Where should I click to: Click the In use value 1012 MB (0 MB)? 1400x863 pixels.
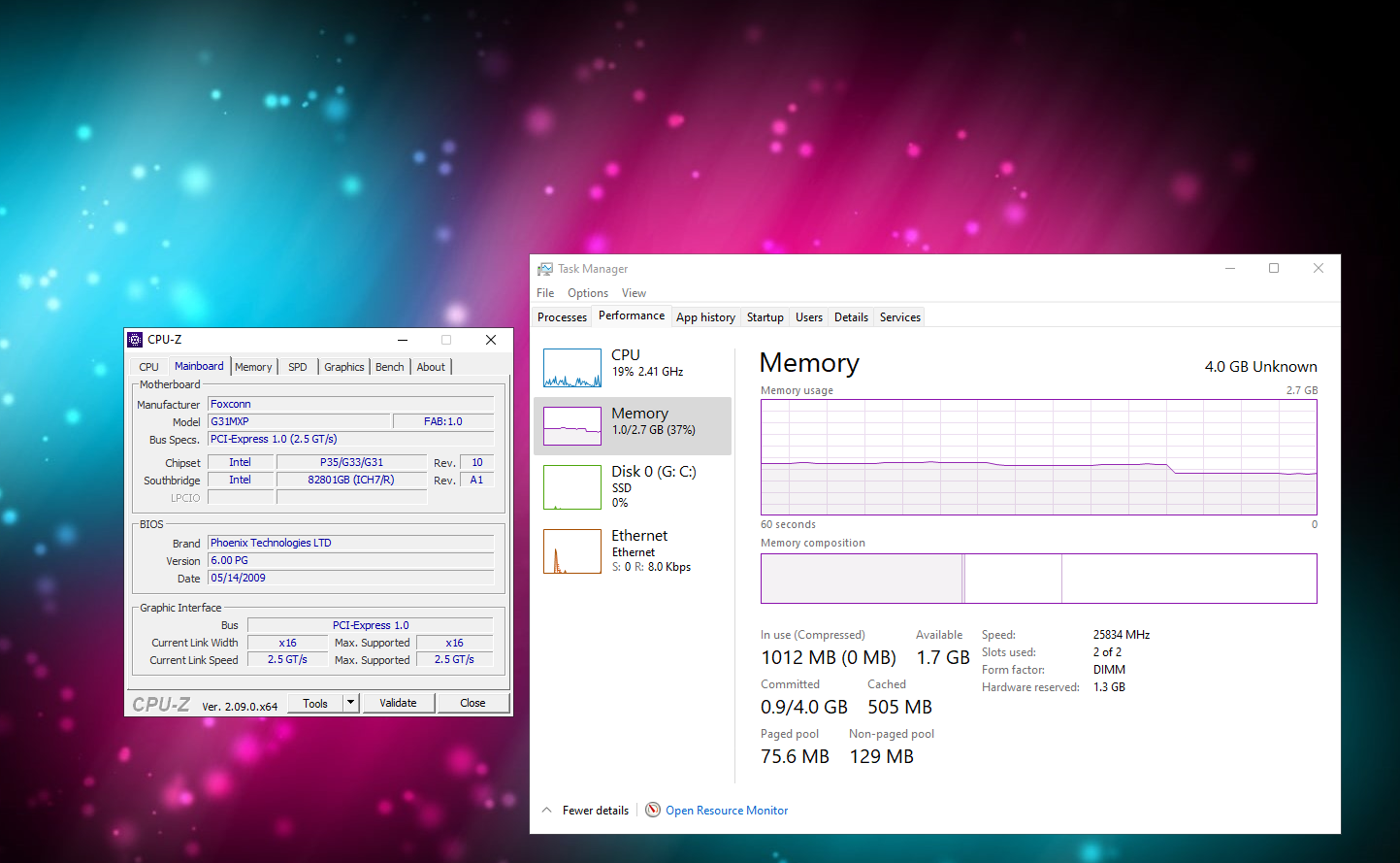[829, 657]
